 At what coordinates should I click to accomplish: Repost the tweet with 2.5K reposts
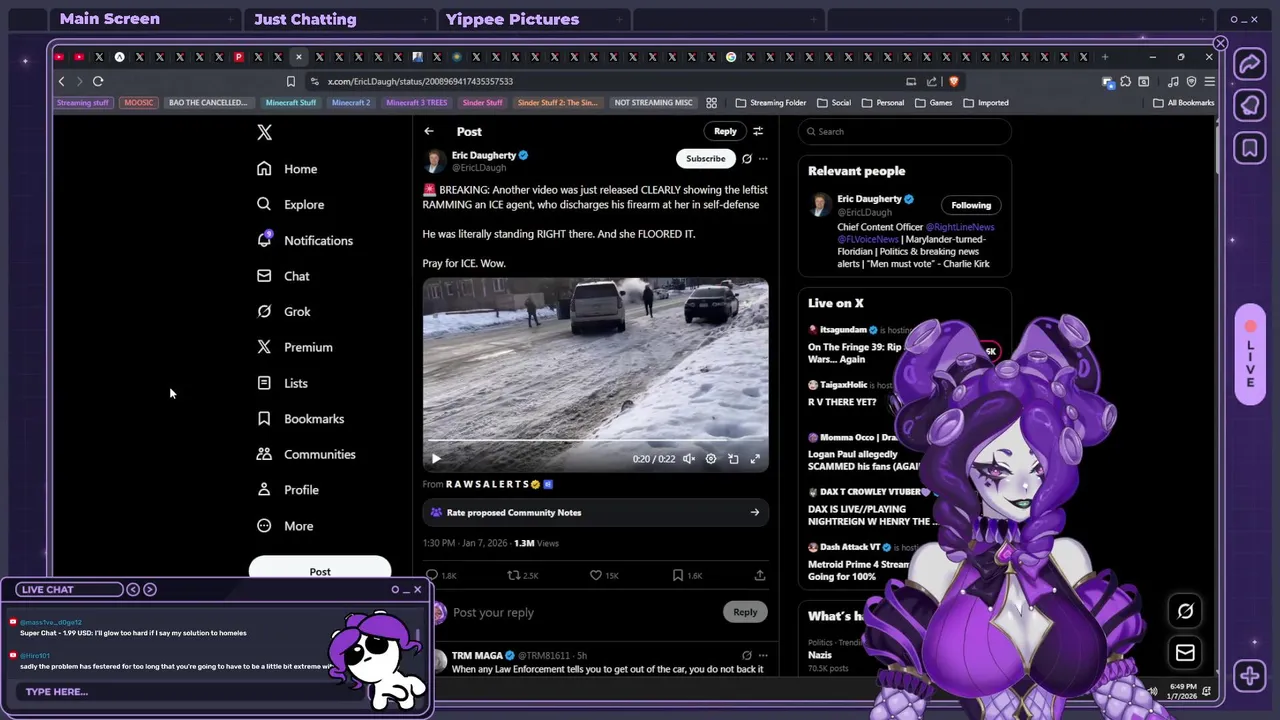coord(523,575)
